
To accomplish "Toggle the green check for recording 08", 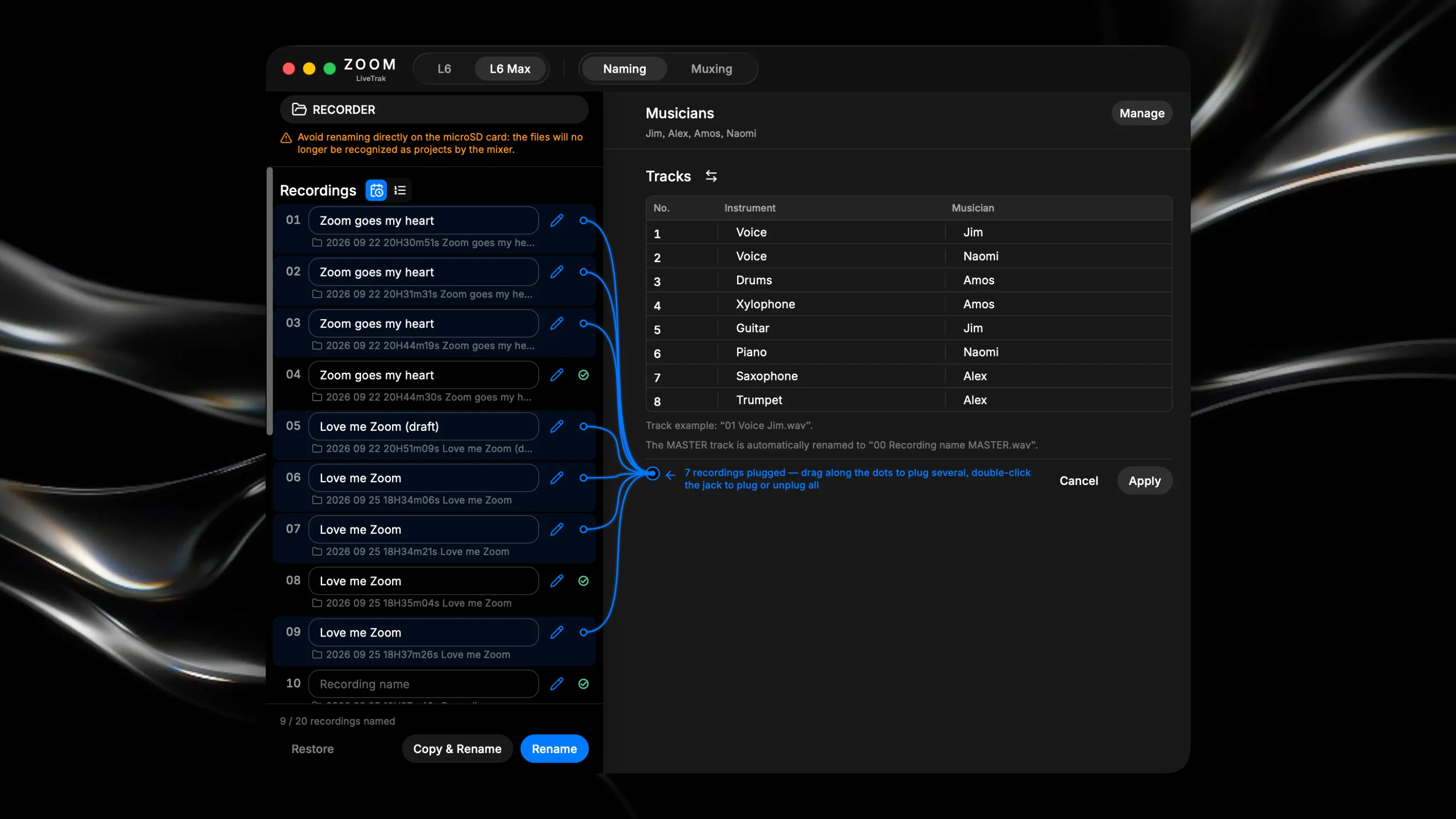I will 583,581.
